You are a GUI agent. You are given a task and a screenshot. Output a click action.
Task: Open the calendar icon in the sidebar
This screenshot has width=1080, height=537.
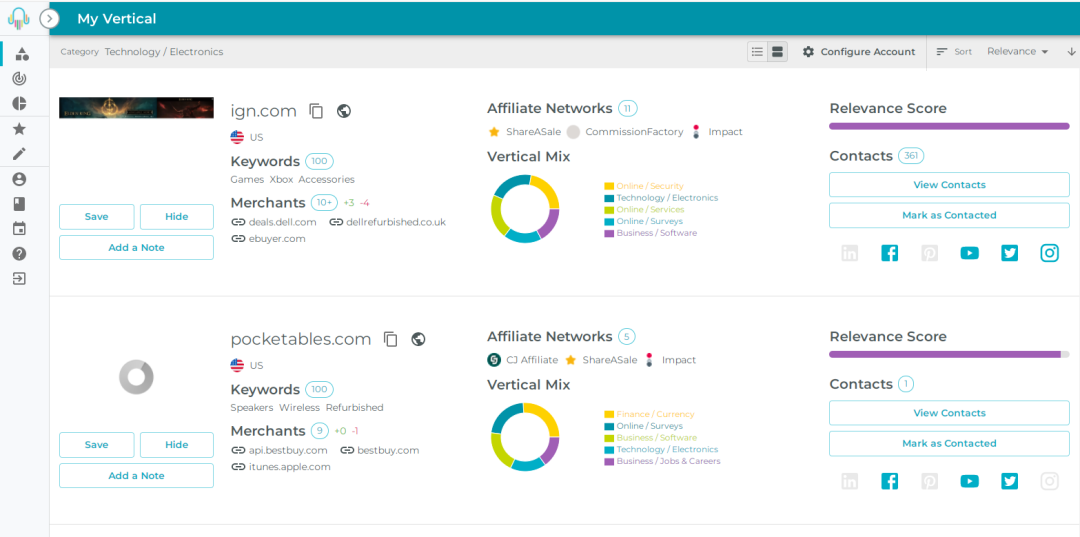tap(19, 229)
